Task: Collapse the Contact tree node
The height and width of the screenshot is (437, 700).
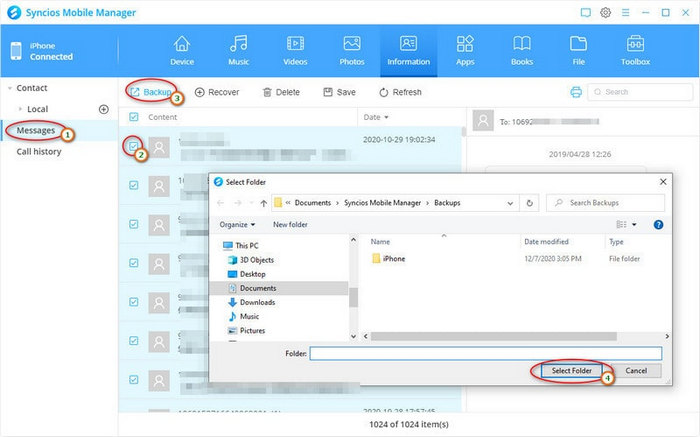Action: [x=10, y=88]
